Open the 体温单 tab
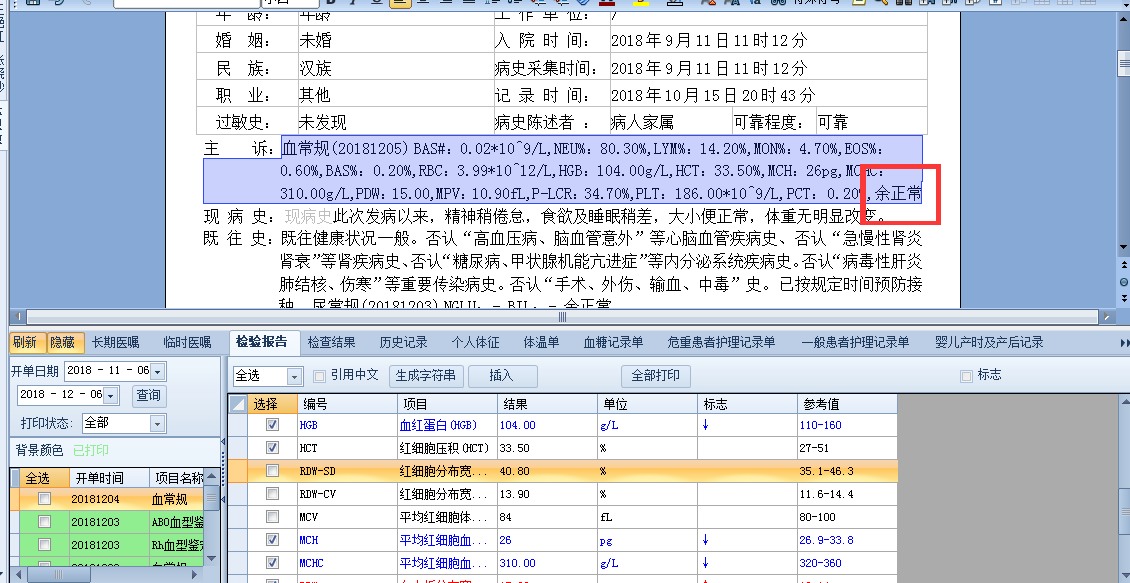The height and width of the screenshot is (583, 1130). pyautogui.click(x=541, y=342)
